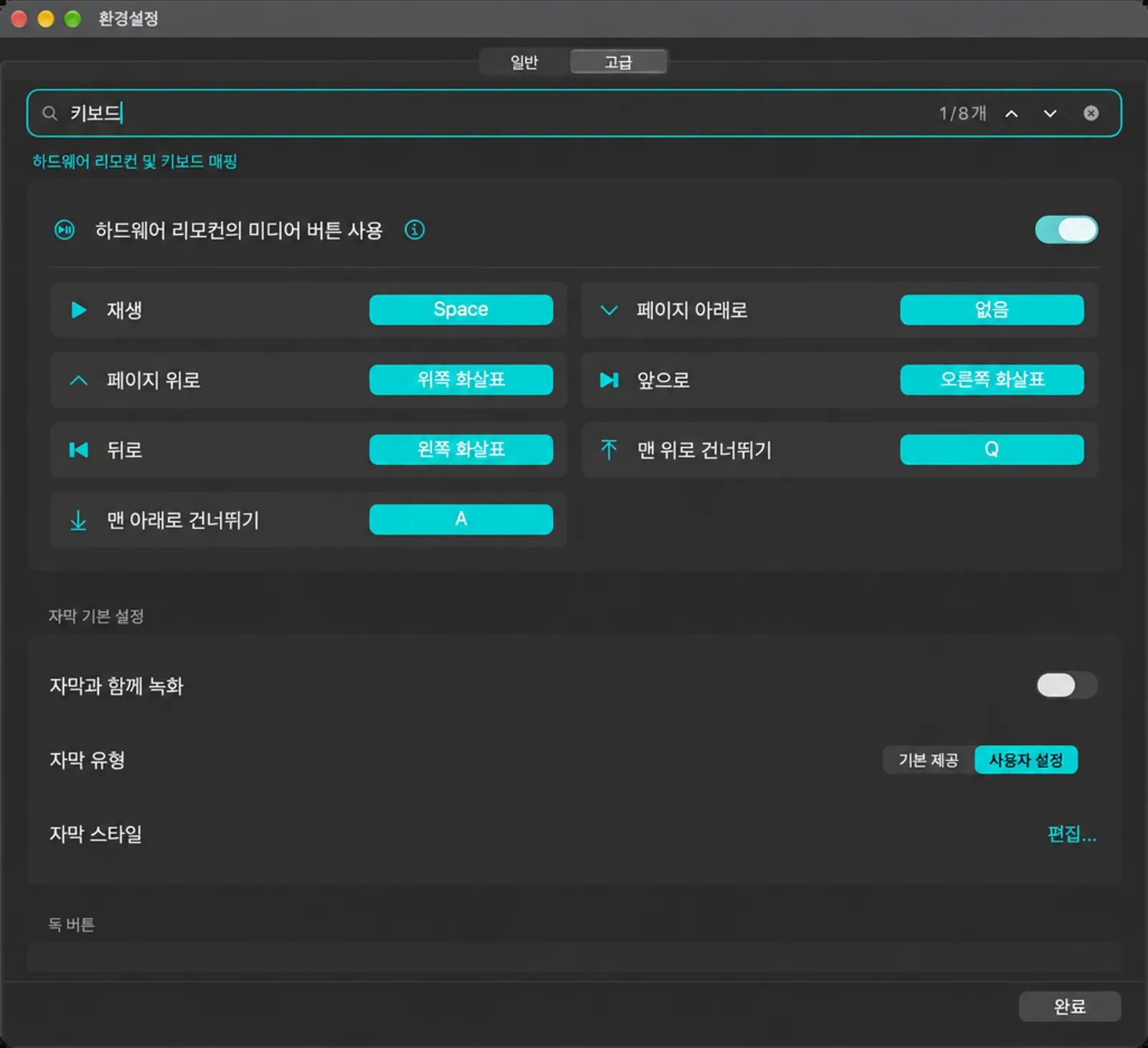Minimize the window with yellow button
The width and height of the screenshot is (1148, 1048).
coord(46,19)
